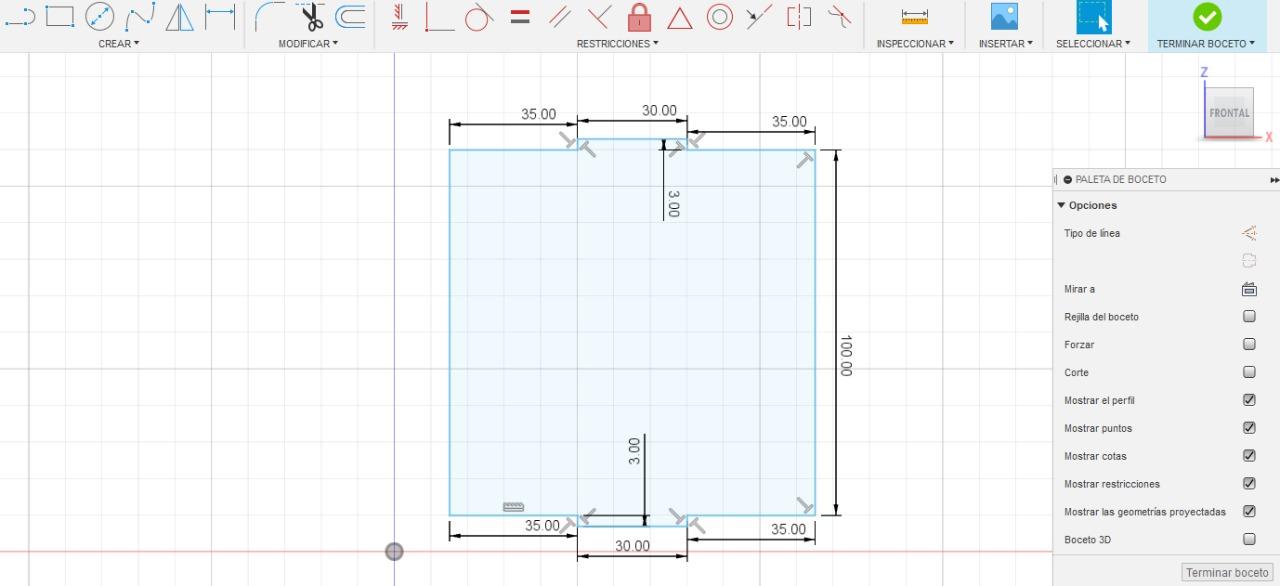Uncheck Mostrar puntos checkbox
The width and height of the screenshot is (1280, 586).
[x=1249, y=428]
